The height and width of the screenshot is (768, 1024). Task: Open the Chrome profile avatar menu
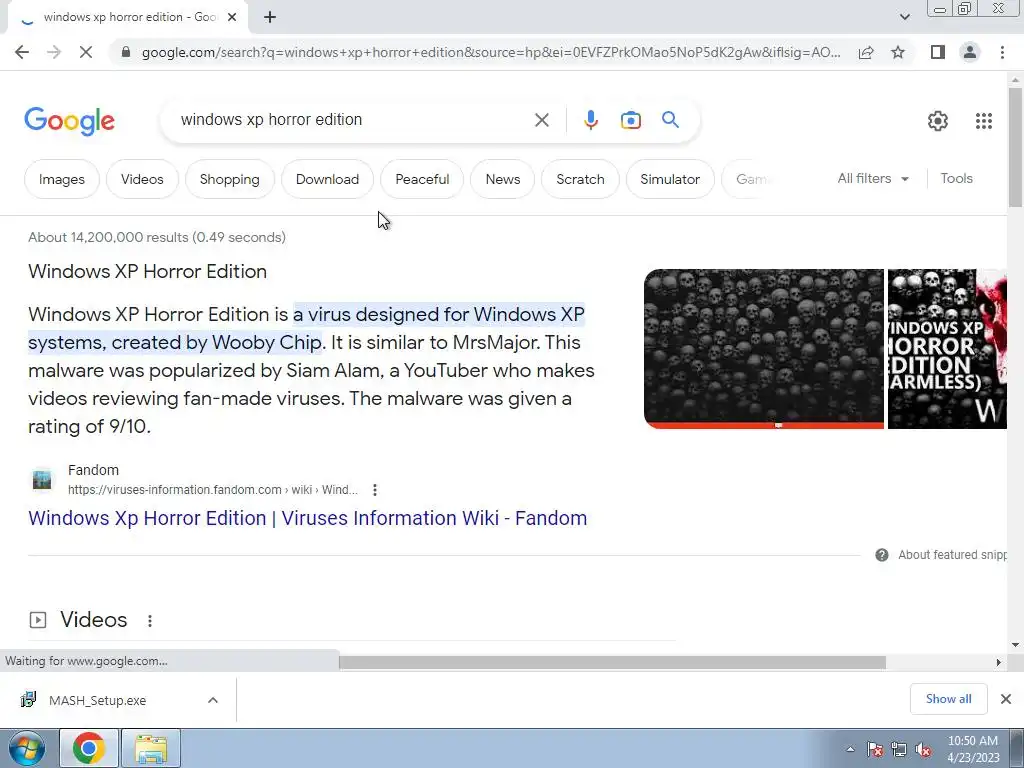pos(970,52)
